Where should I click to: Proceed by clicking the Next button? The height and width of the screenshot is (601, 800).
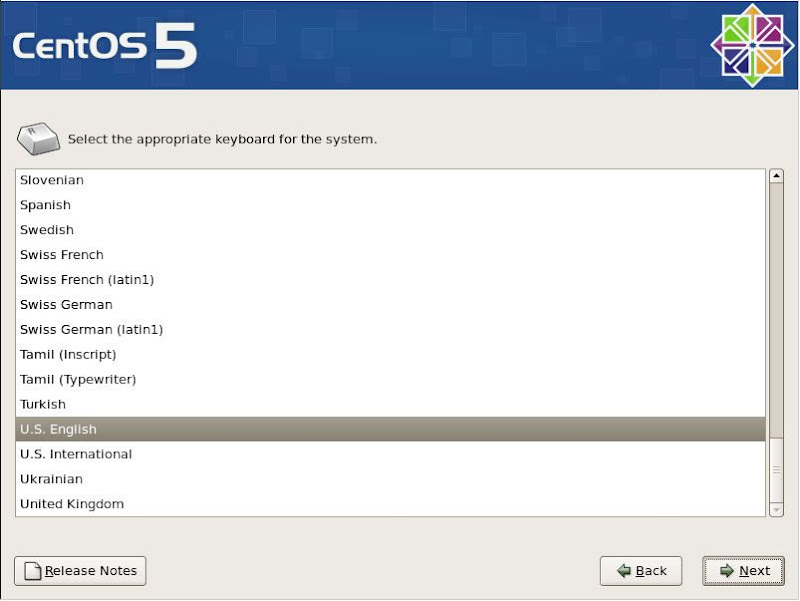coord(743,571)
